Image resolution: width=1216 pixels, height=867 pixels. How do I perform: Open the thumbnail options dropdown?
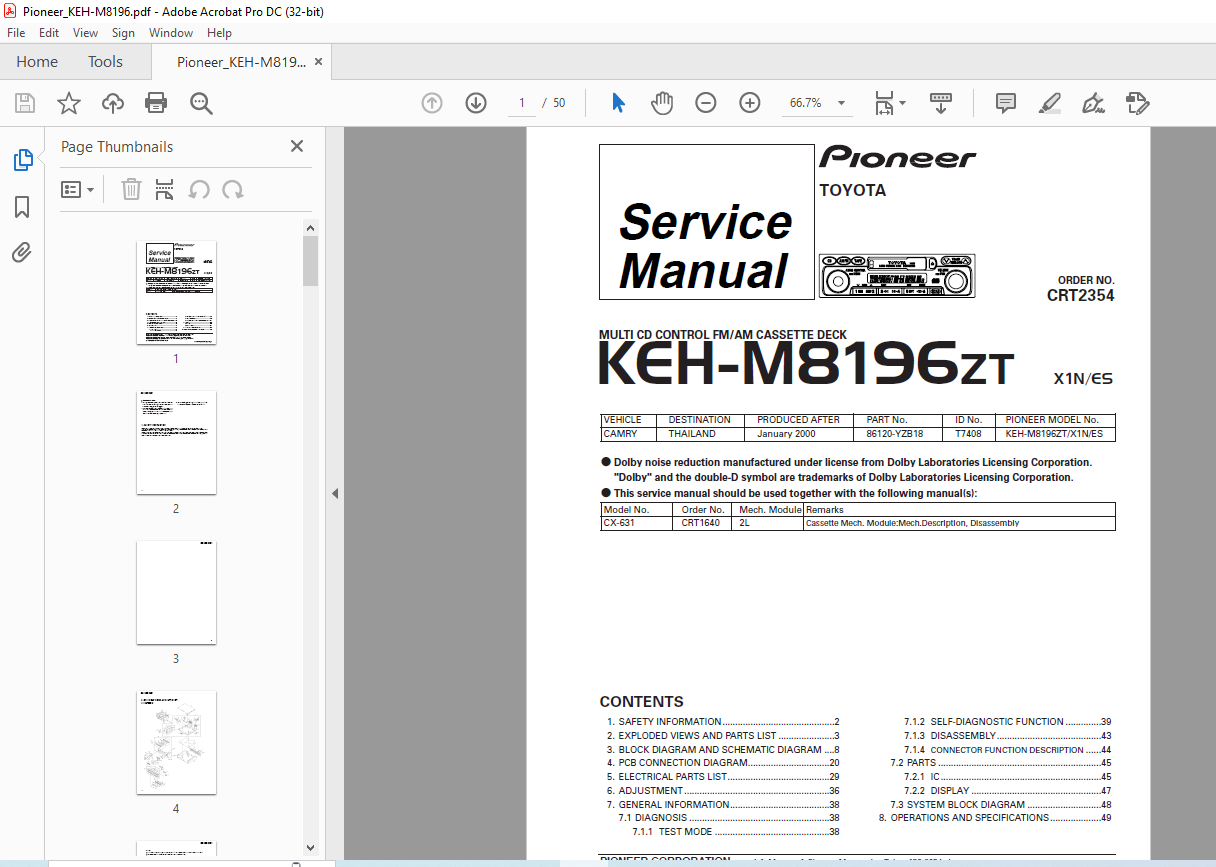[78, 189]
